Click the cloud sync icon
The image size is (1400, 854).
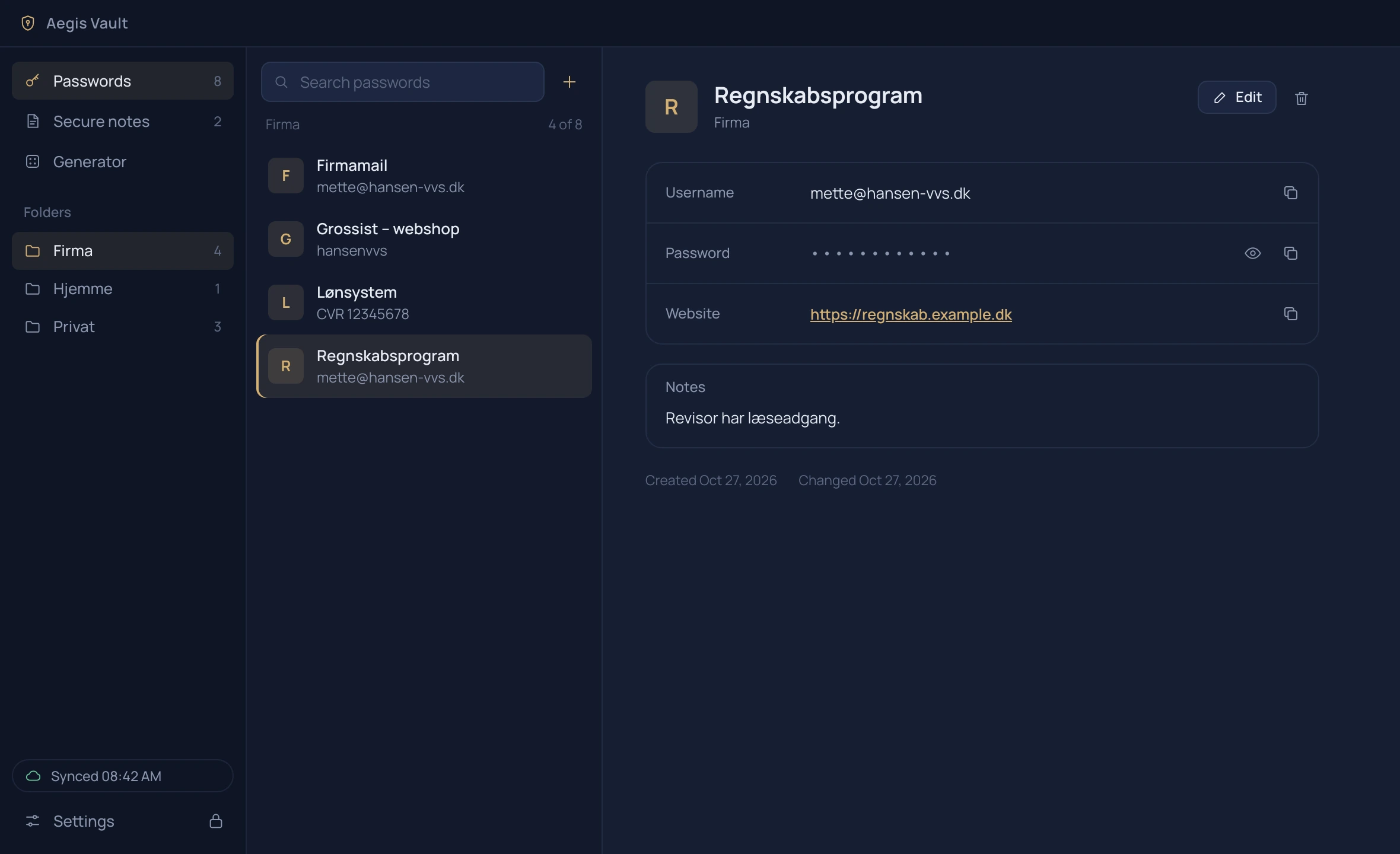33,776
